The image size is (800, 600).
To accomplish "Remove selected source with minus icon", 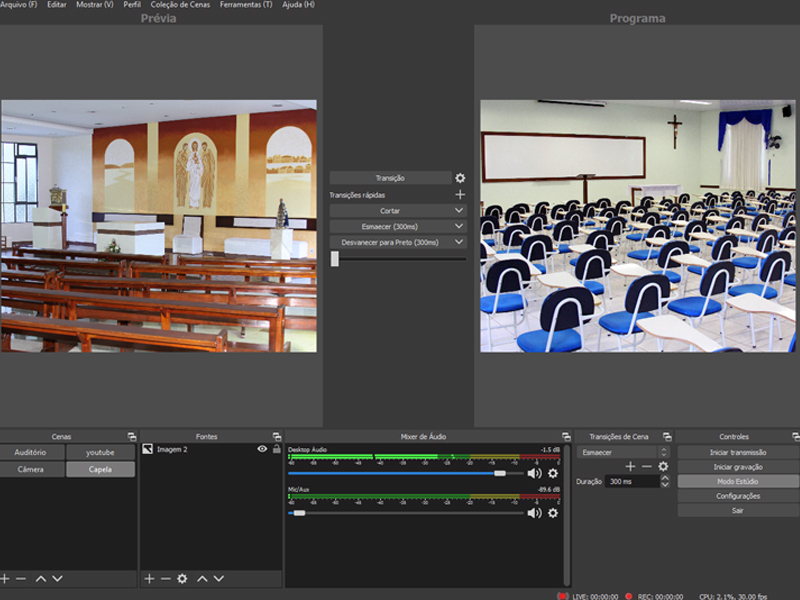I will pos(165,578).
